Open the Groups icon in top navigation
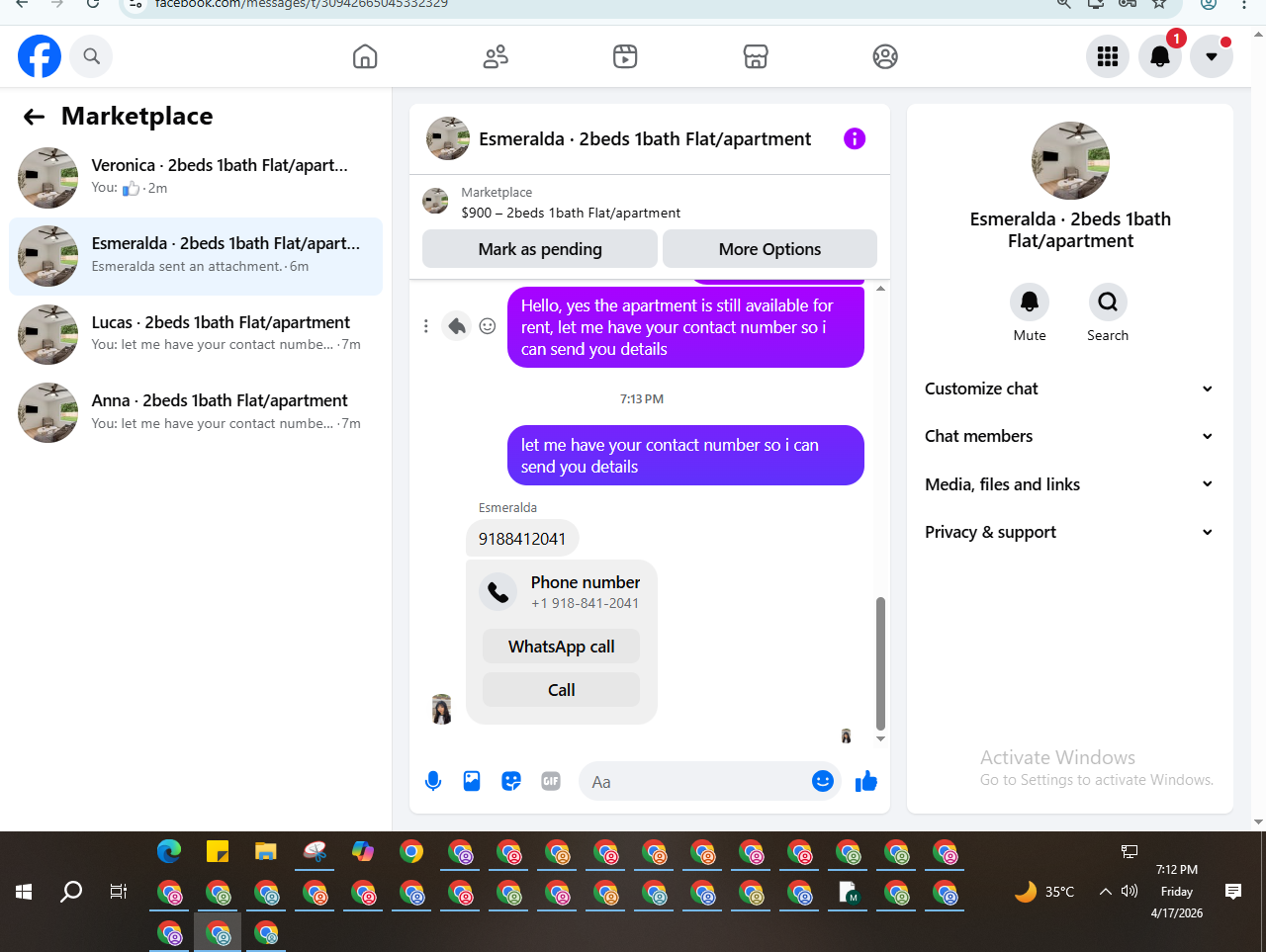 pyautogui.click(x=885, y=56)
